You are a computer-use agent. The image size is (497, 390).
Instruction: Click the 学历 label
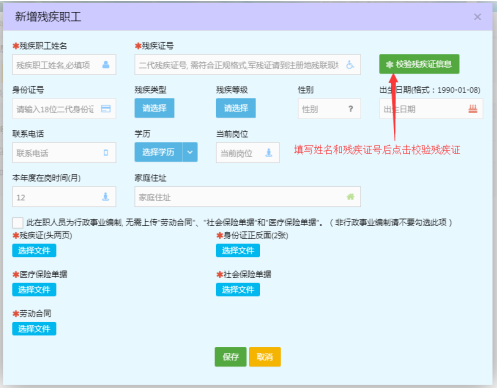142,134
